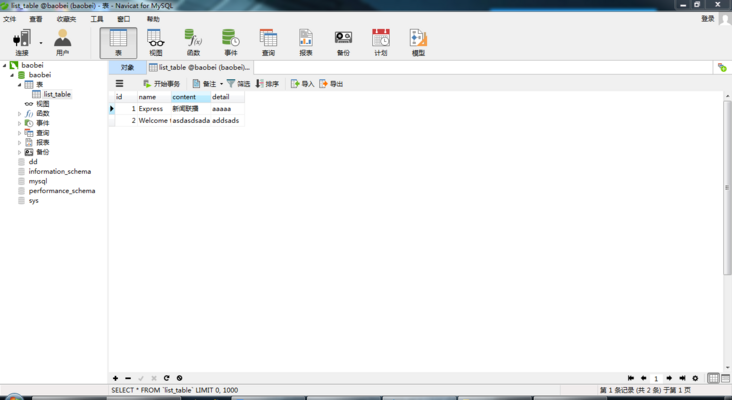Delete record with the minus icon
This screenshot has width=732, height=400.
[x=128, y=378]
